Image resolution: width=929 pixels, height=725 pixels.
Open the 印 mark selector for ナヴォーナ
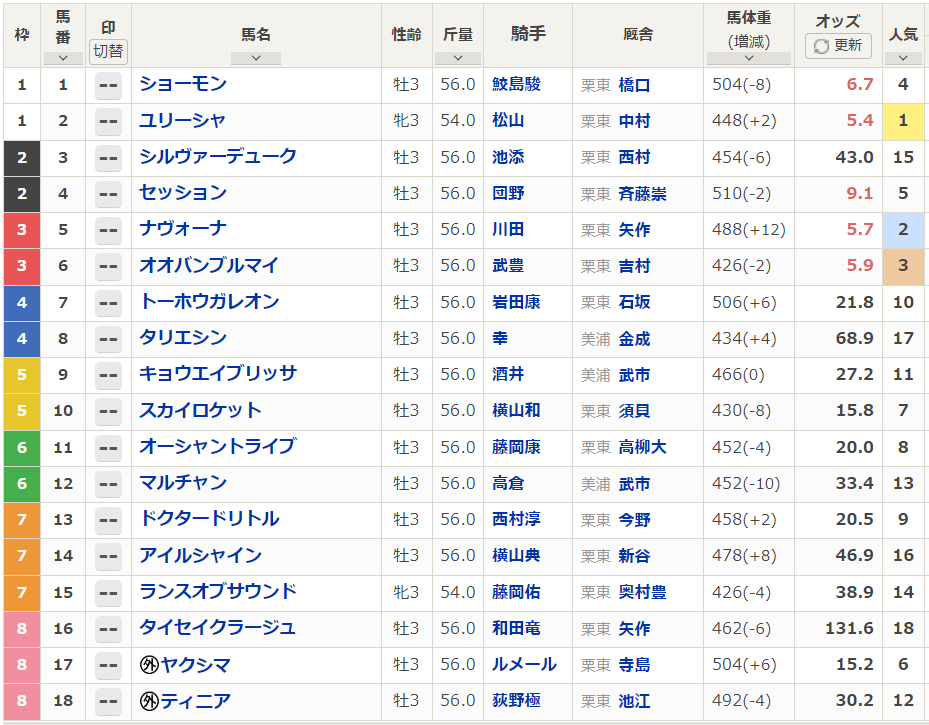[x=108, y=230]
